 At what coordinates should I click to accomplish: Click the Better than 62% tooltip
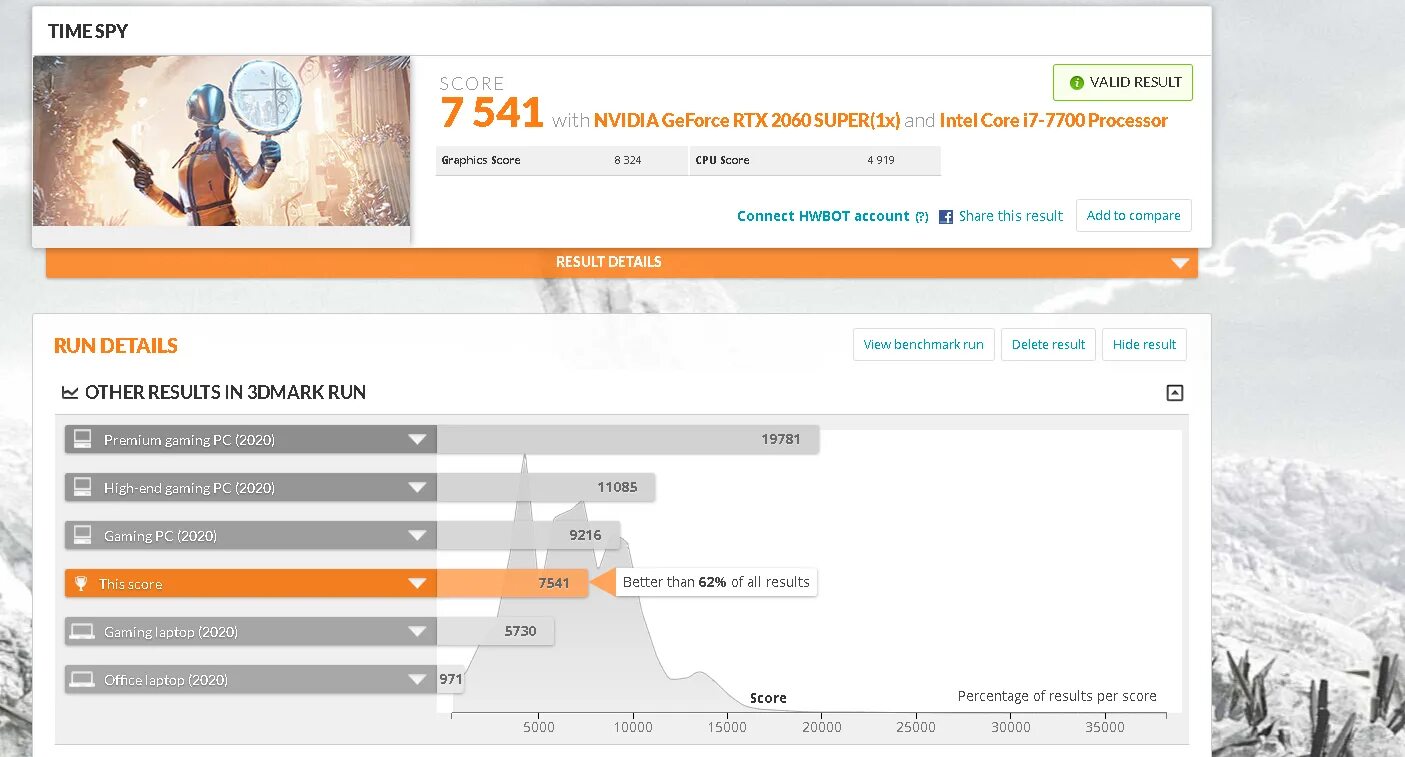point(716,582)
